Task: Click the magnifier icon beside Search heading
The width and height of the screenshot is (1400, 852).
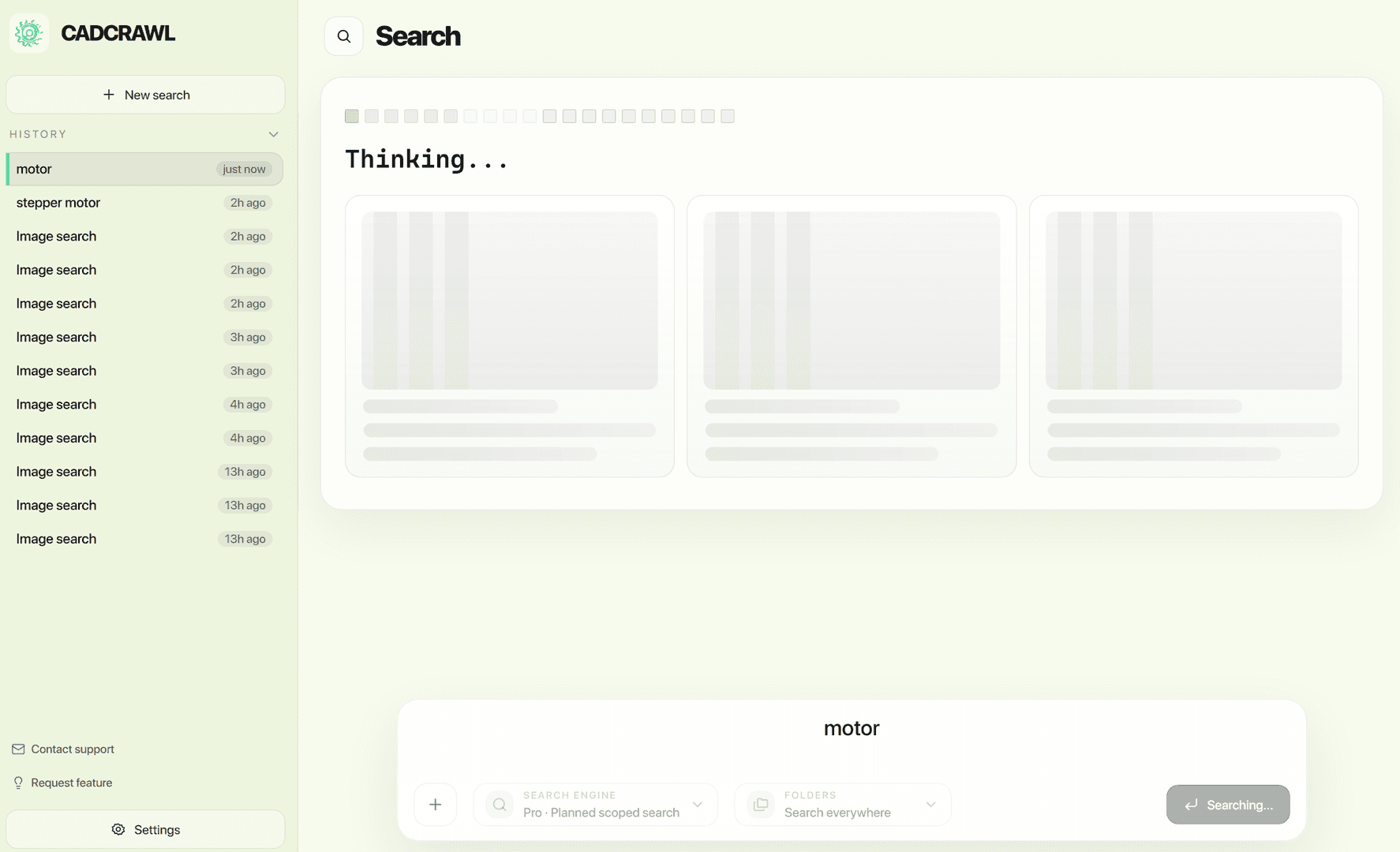Action: (x=344, y=36)
